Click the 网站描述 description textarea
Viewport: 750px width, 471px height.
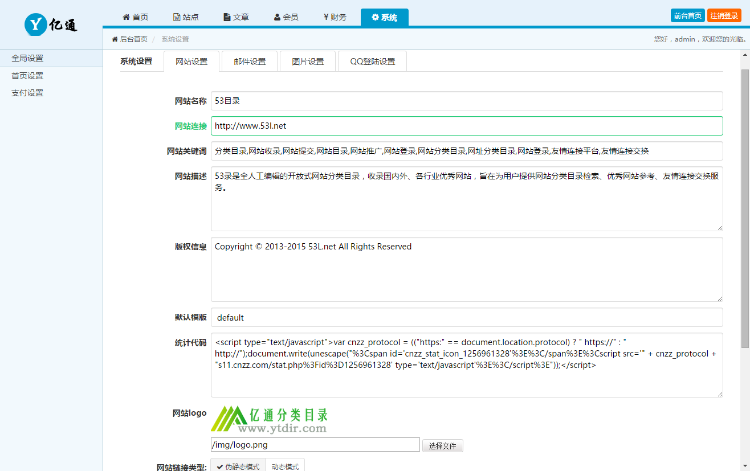click(x=467, y=198)
